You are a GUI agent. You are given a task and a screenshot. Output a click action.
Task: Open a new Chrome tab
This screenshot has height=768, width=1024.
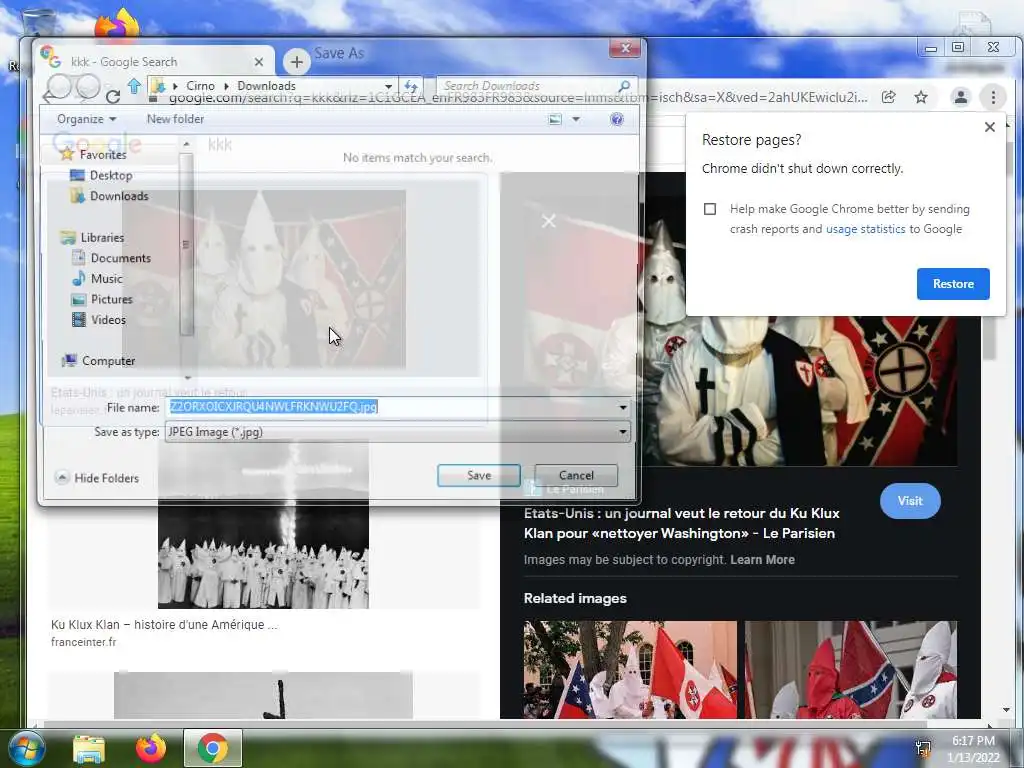tap(296, 62)
